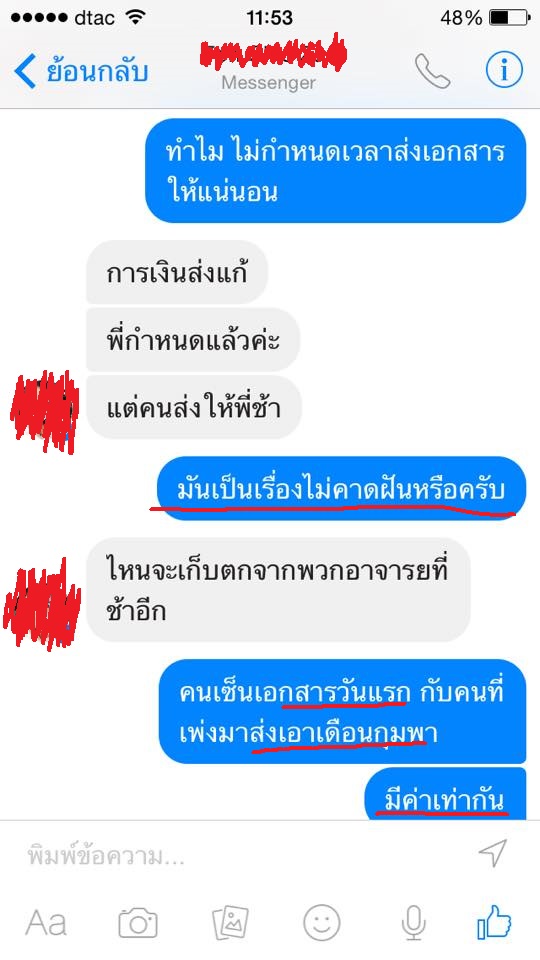Open the photo gallery icon
Screen dimensions: 540x960
(230, 923)
